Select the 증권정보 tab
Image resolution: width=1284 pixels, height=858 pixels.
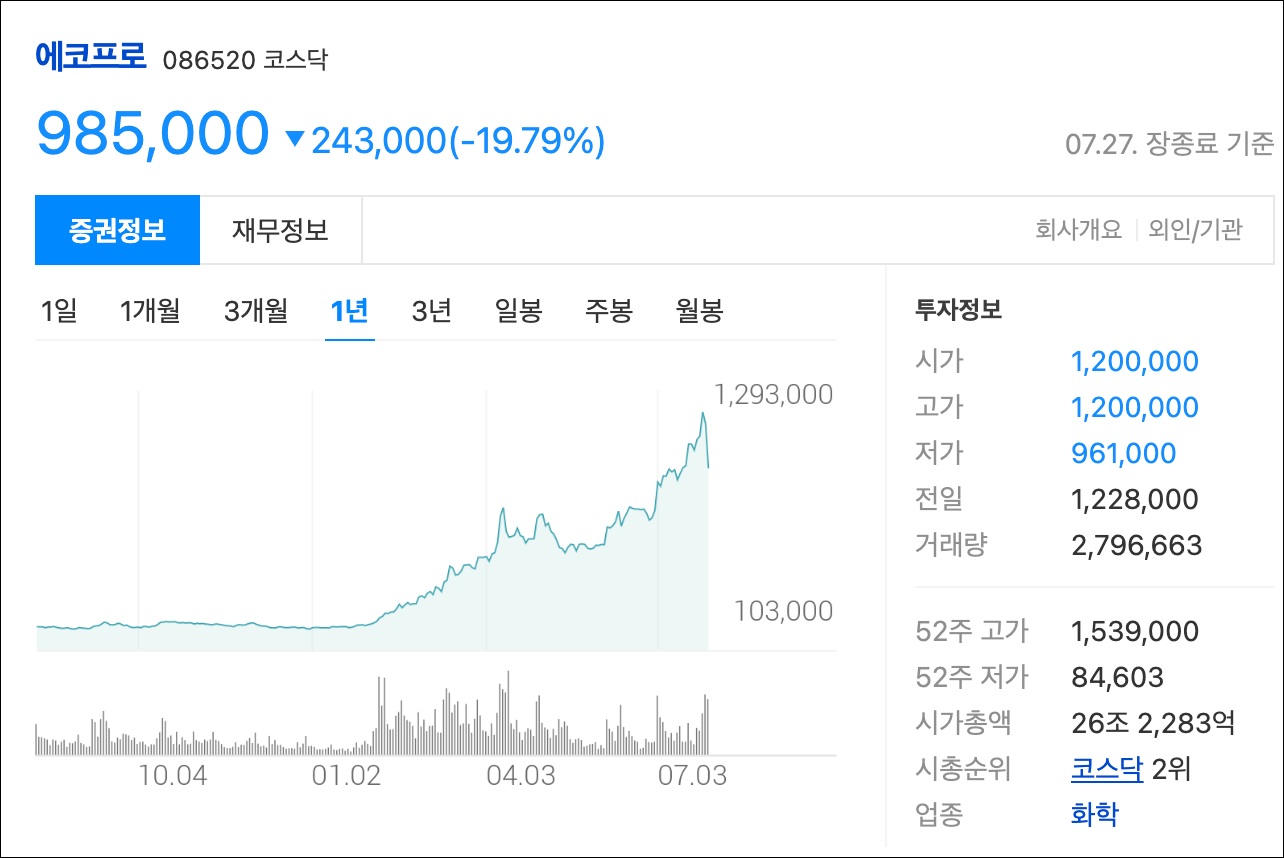point(117,229)
